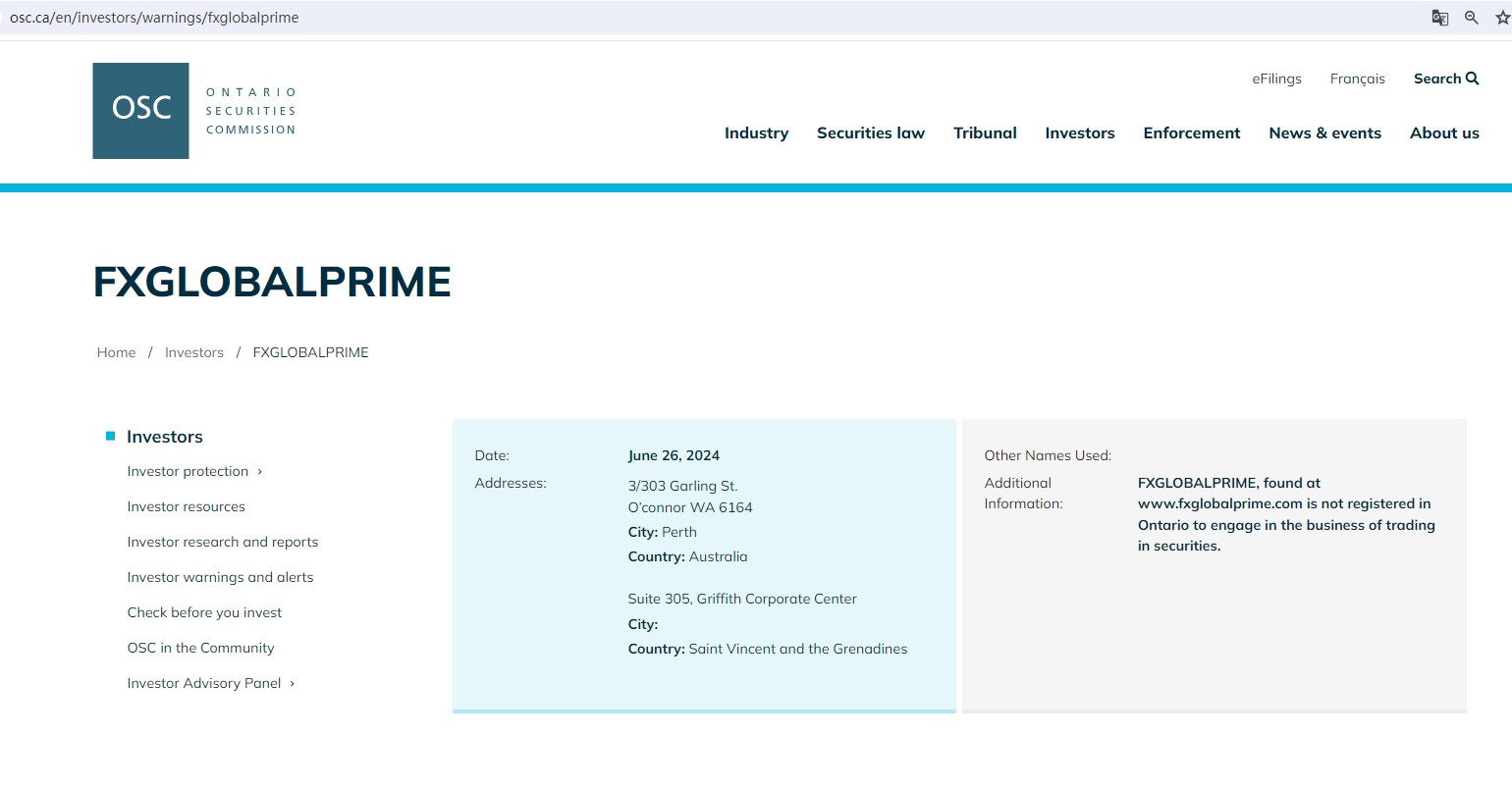
Task: Open the Investors navigation menu
Action: pyautogui.click(x=1079, y=133)
